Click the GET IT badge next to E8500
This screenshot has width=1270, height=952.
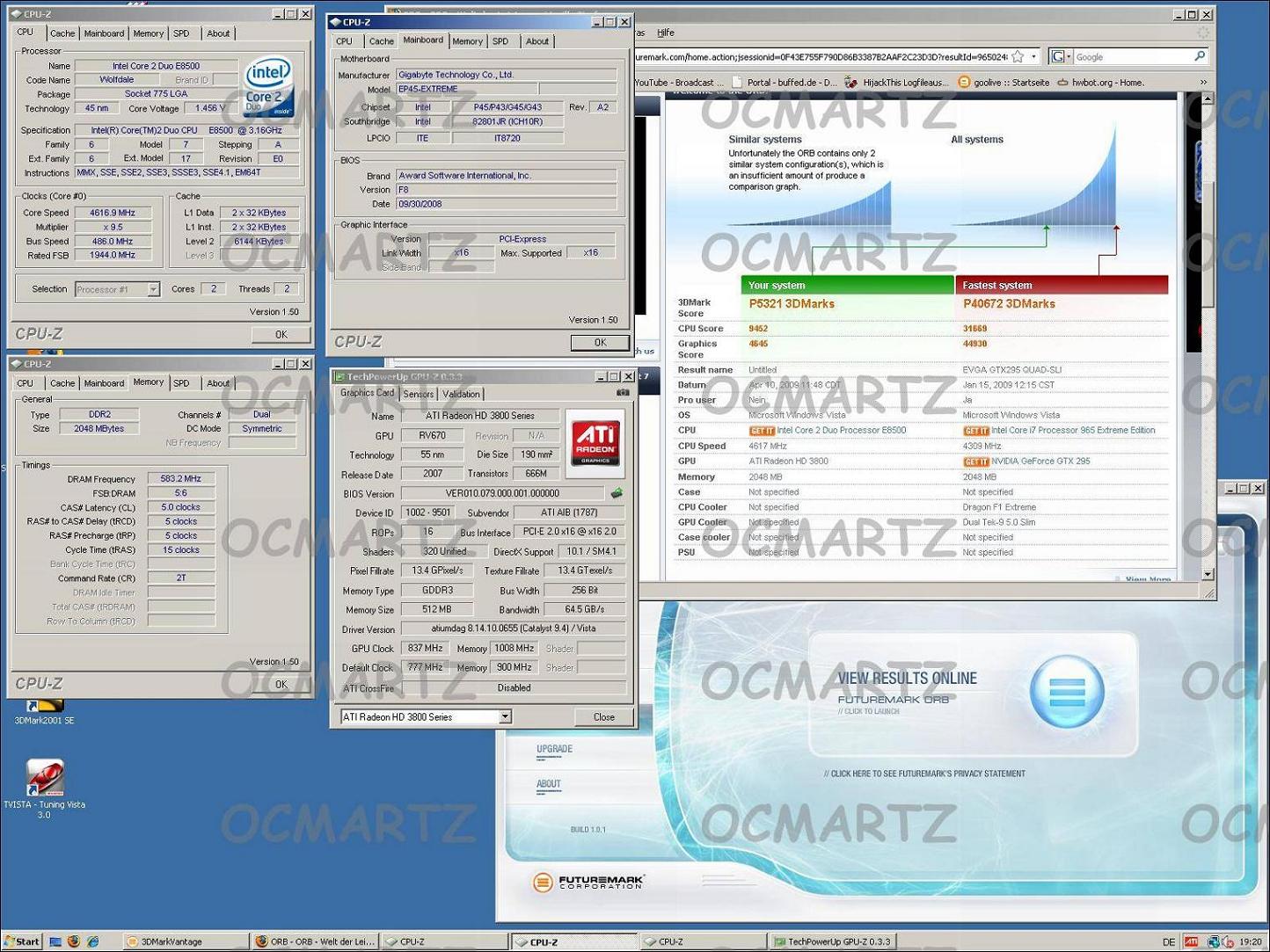(x=762, y=431)
